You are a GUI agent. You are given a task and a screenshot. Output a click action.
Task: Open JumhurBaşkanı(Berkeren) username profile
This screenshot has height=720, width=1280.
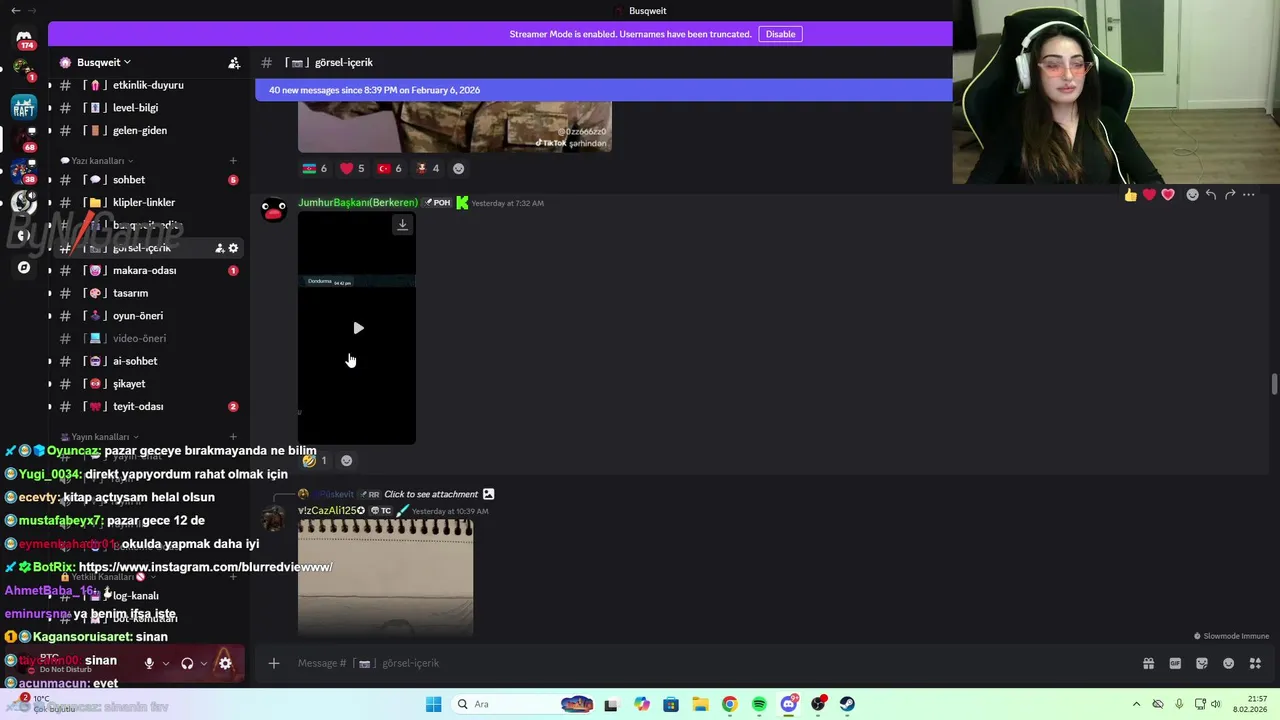click(x=357, y=203)
